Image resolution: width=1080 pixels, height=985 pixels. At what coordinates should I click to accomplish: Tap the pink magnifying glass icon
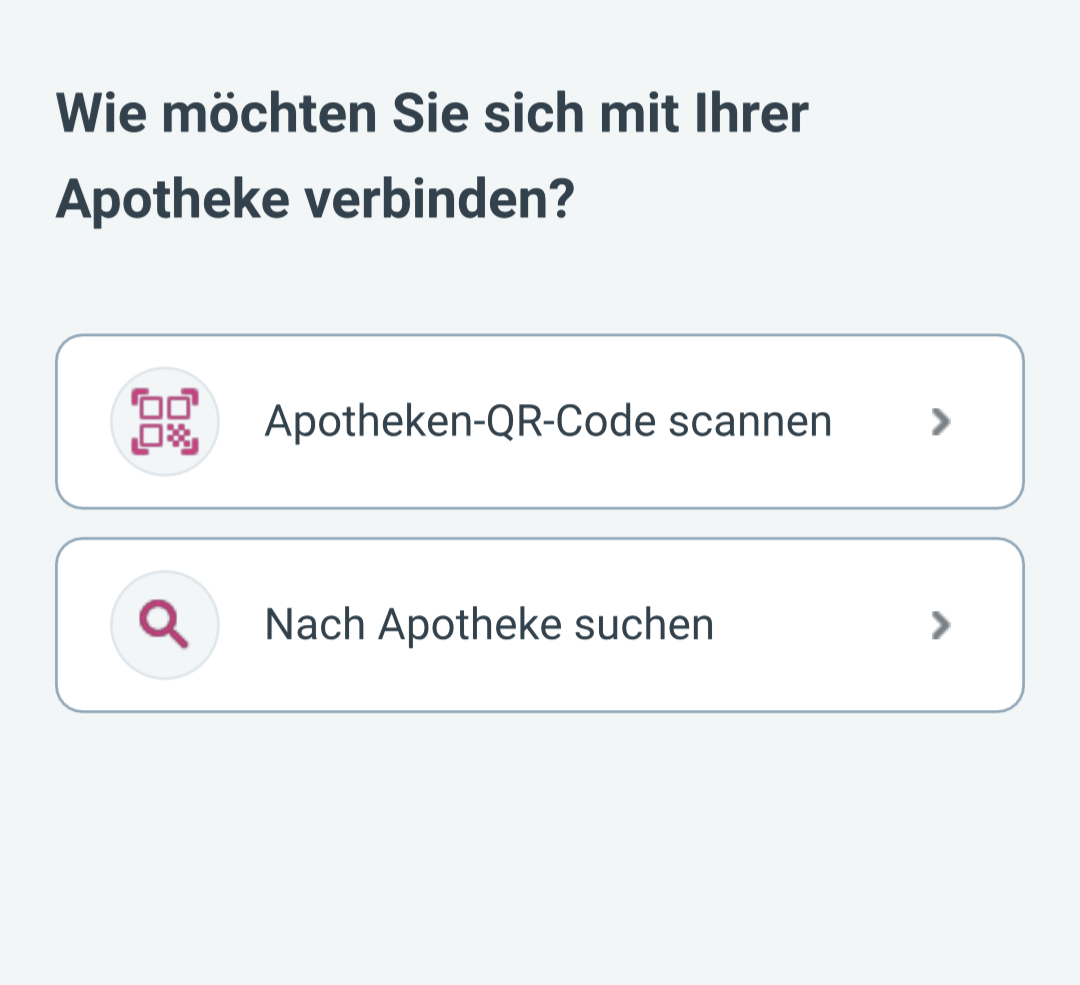(163, 623)
